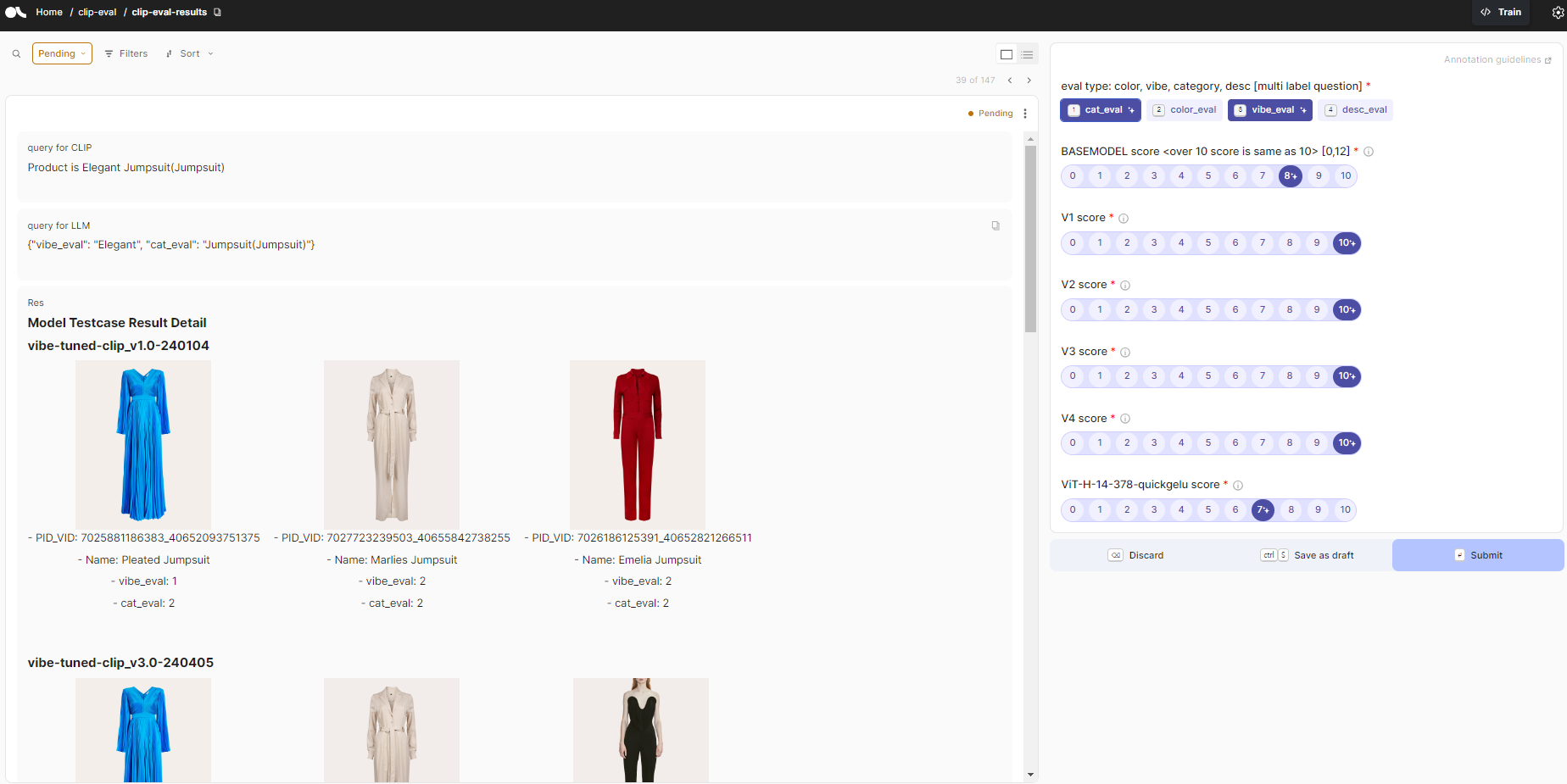This screenshot has width=1567, height=784.
Task: Click the "vibe-tuned-clip_v3.0-240405" heading
Action: [x=120, y=663]
